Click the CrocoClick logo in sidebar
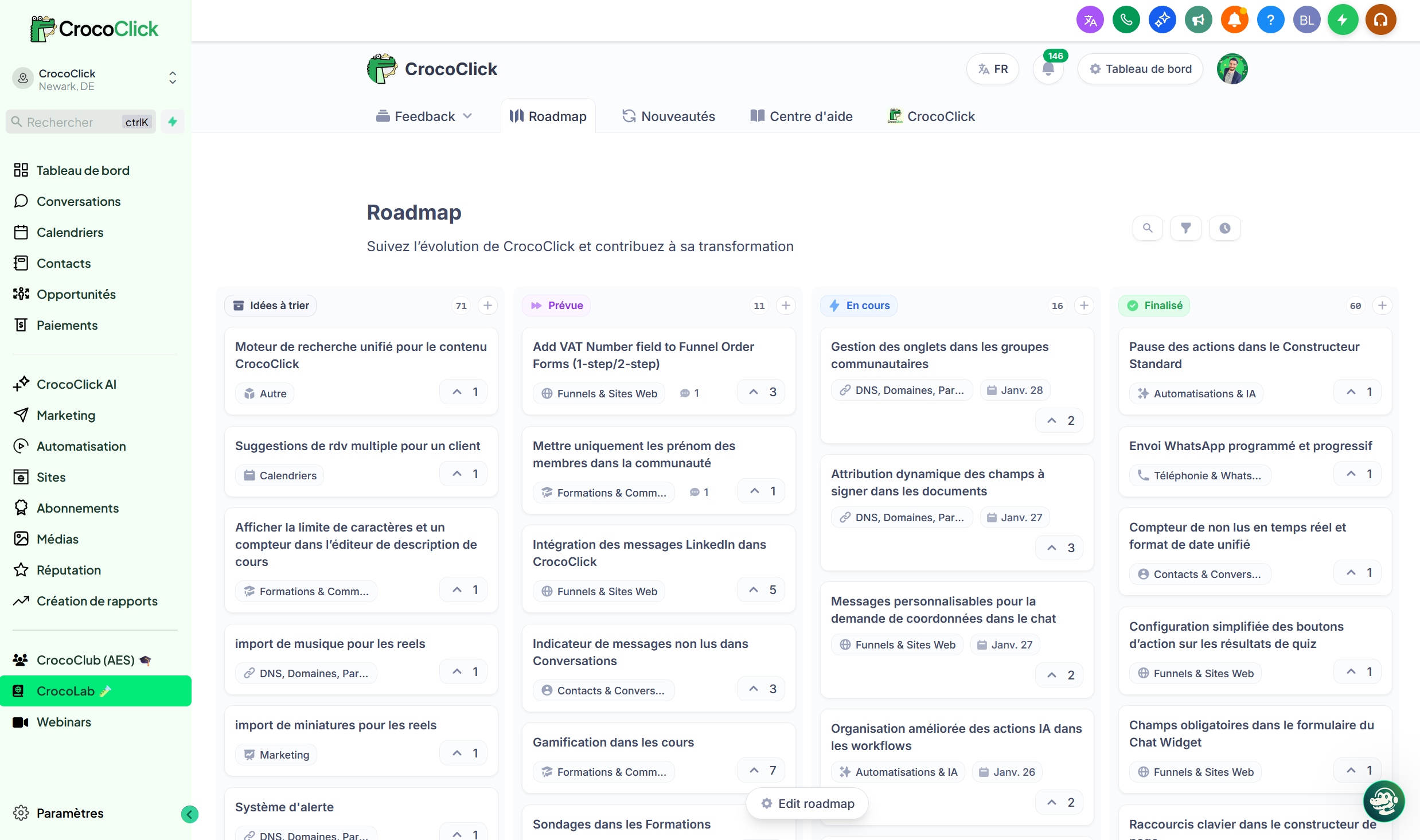Image resolution: width=1420 pixels, height=840 pixels. pos(95,29)
